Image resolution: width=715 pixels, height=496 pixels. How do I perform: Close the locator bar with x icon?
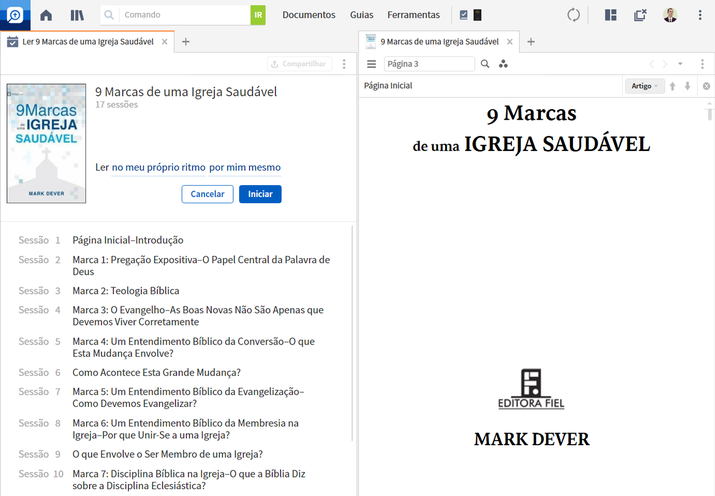coord(706,86)
